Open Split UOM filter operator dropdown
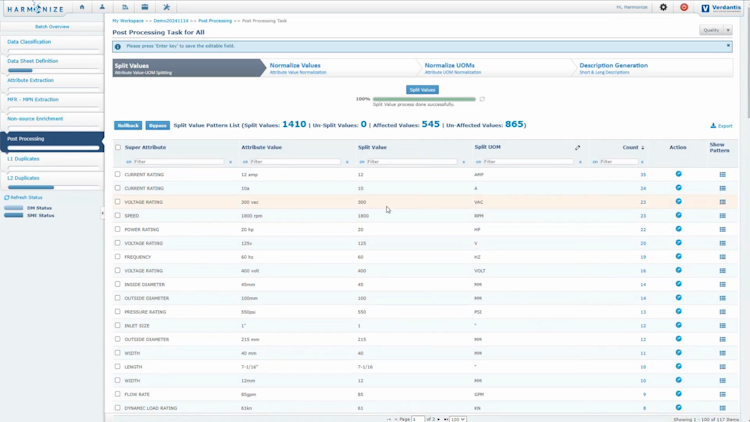 [478, 162]
